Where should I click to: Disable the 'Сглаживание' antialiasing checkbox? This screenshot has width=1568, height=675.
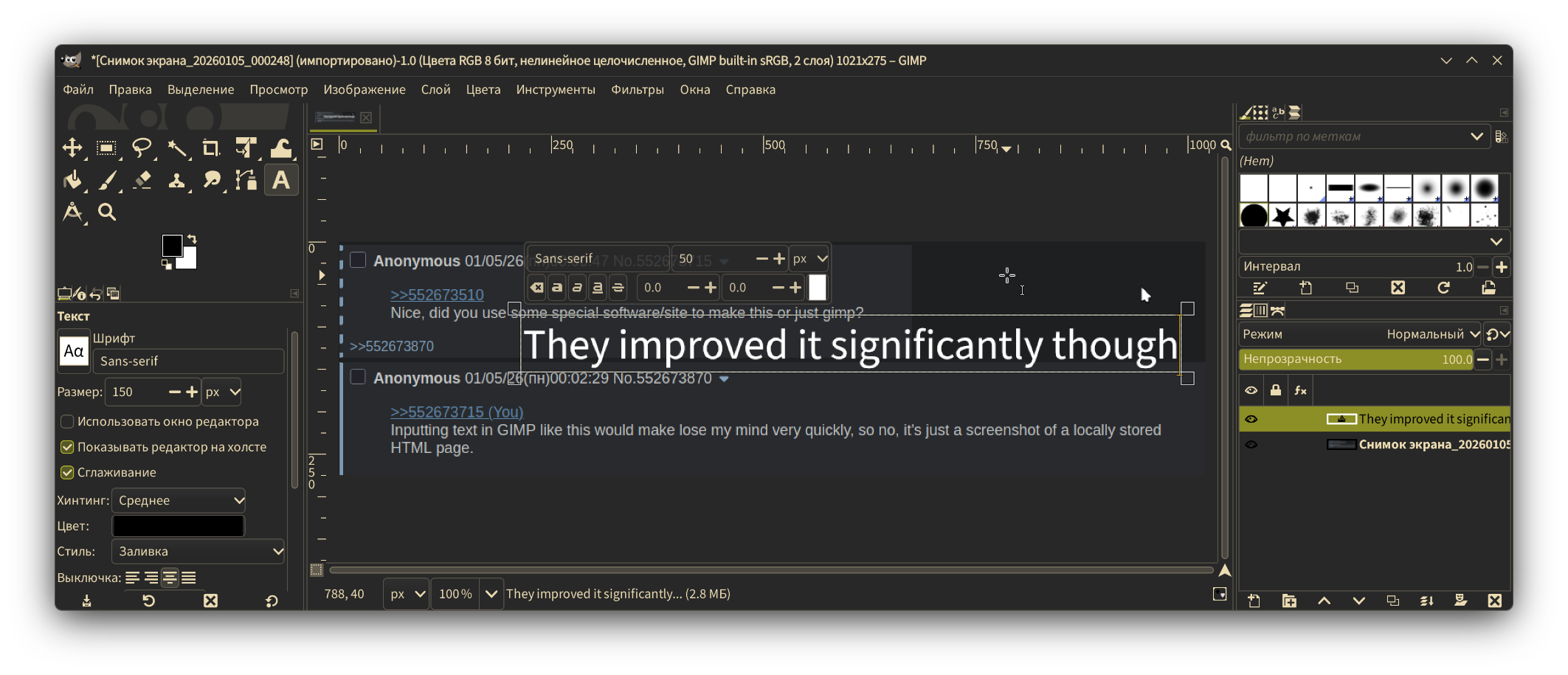[x=67, y=472]
